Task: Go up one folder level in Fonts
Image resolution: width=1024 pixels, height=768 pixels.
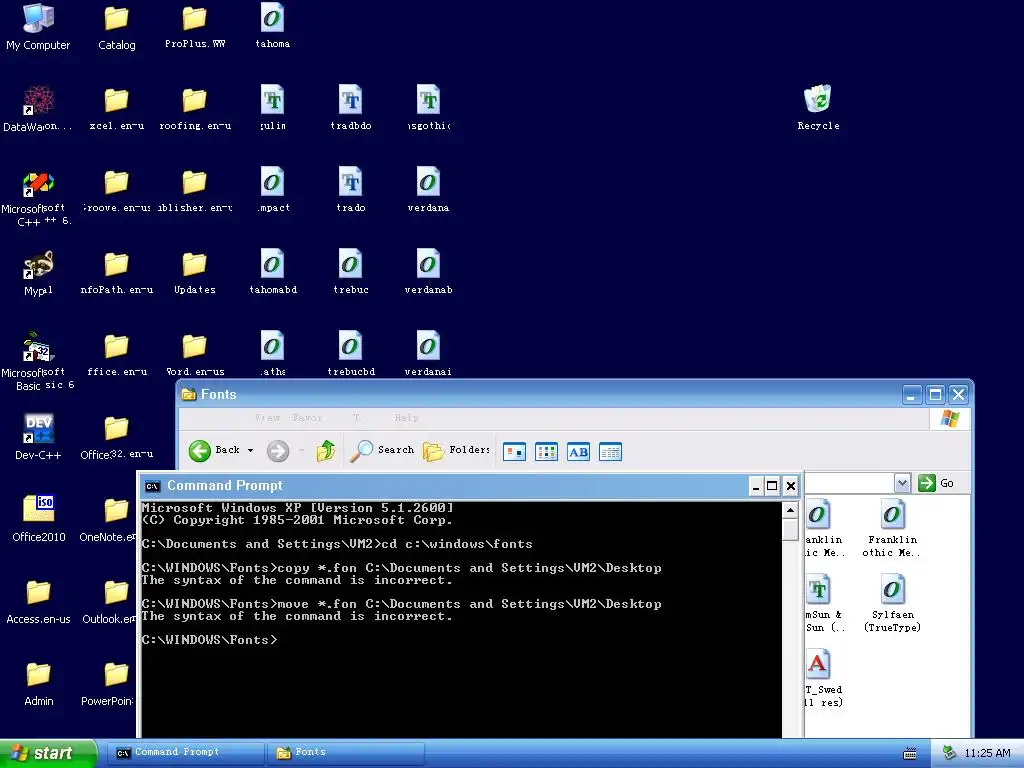Action: (x=325, y=451)
